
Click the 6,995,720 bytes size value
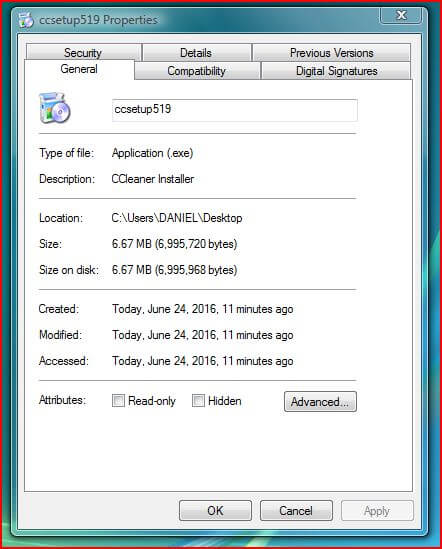(196, 244)
